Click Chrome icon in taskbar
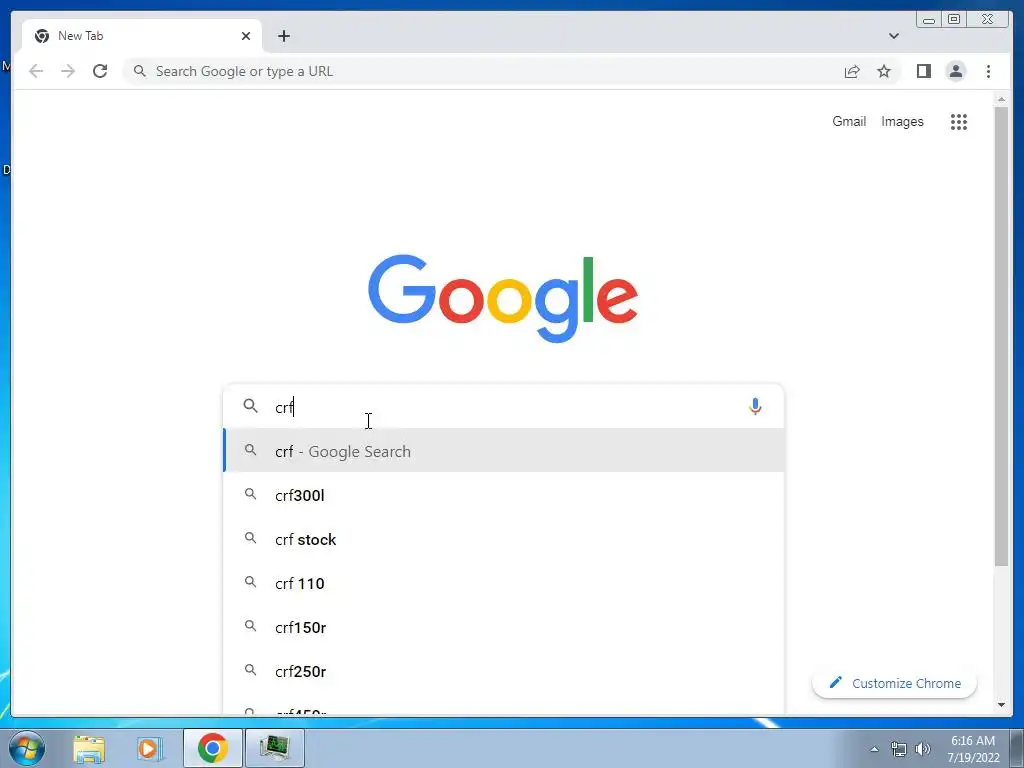 [213, 748]
